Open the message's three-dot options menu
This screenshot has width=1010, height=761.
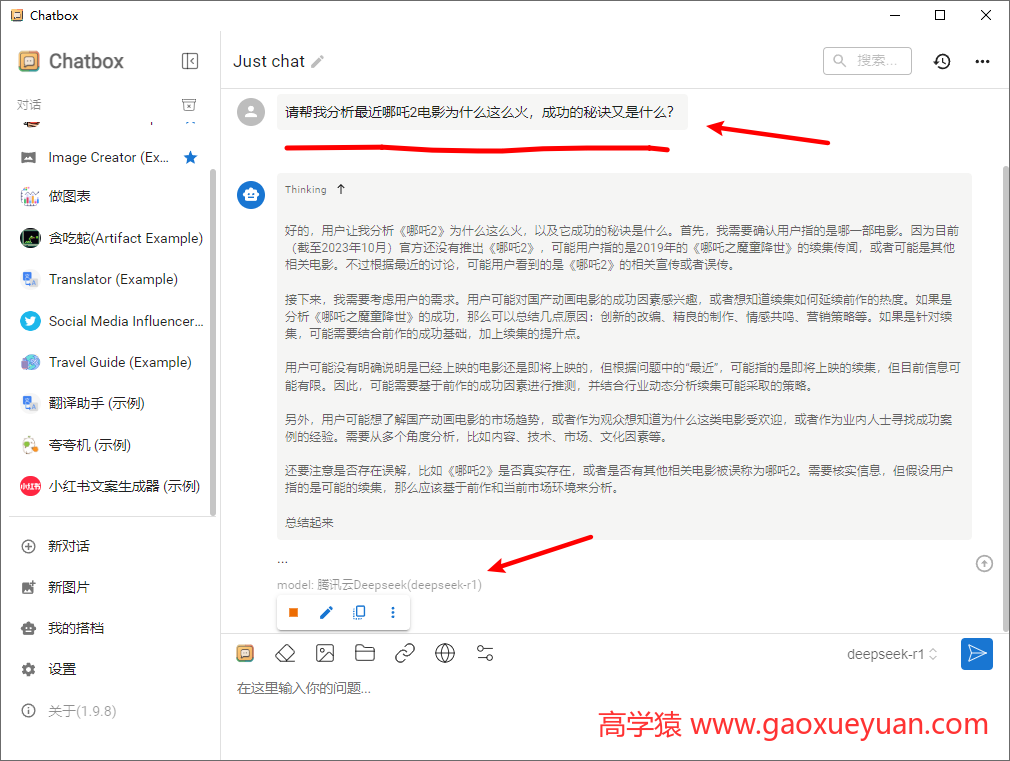pyautogui.click(x=393, y=612)
